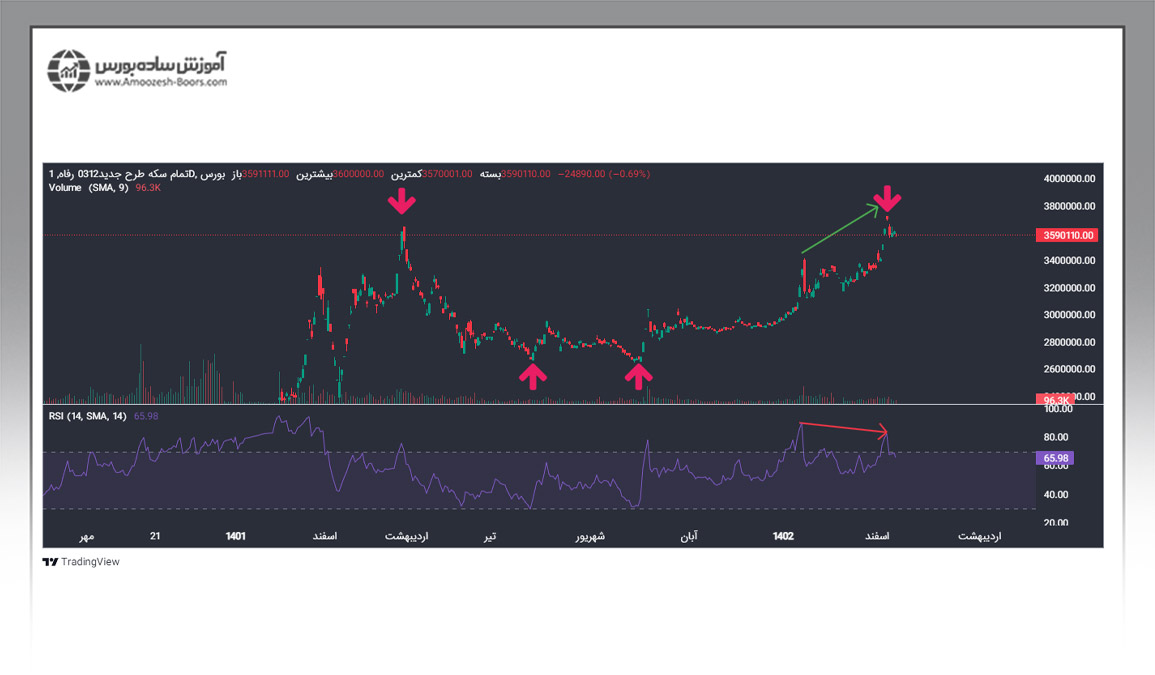Click the 1401 label on the time axis
This screenshot has height=675, width=1155.
[x=235, y=536]
